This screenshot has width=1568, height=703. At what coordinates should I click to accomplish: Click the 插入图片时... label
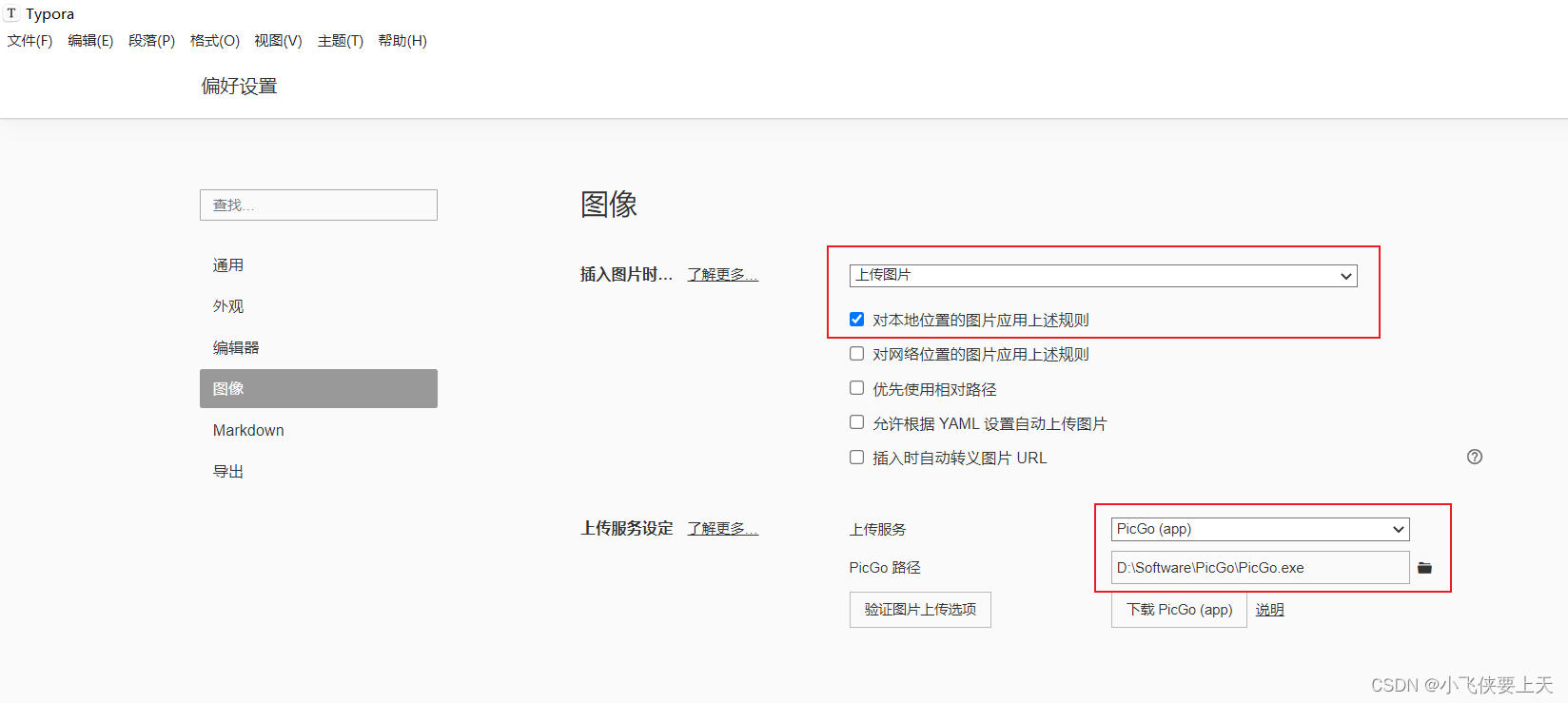pos(627,275)
